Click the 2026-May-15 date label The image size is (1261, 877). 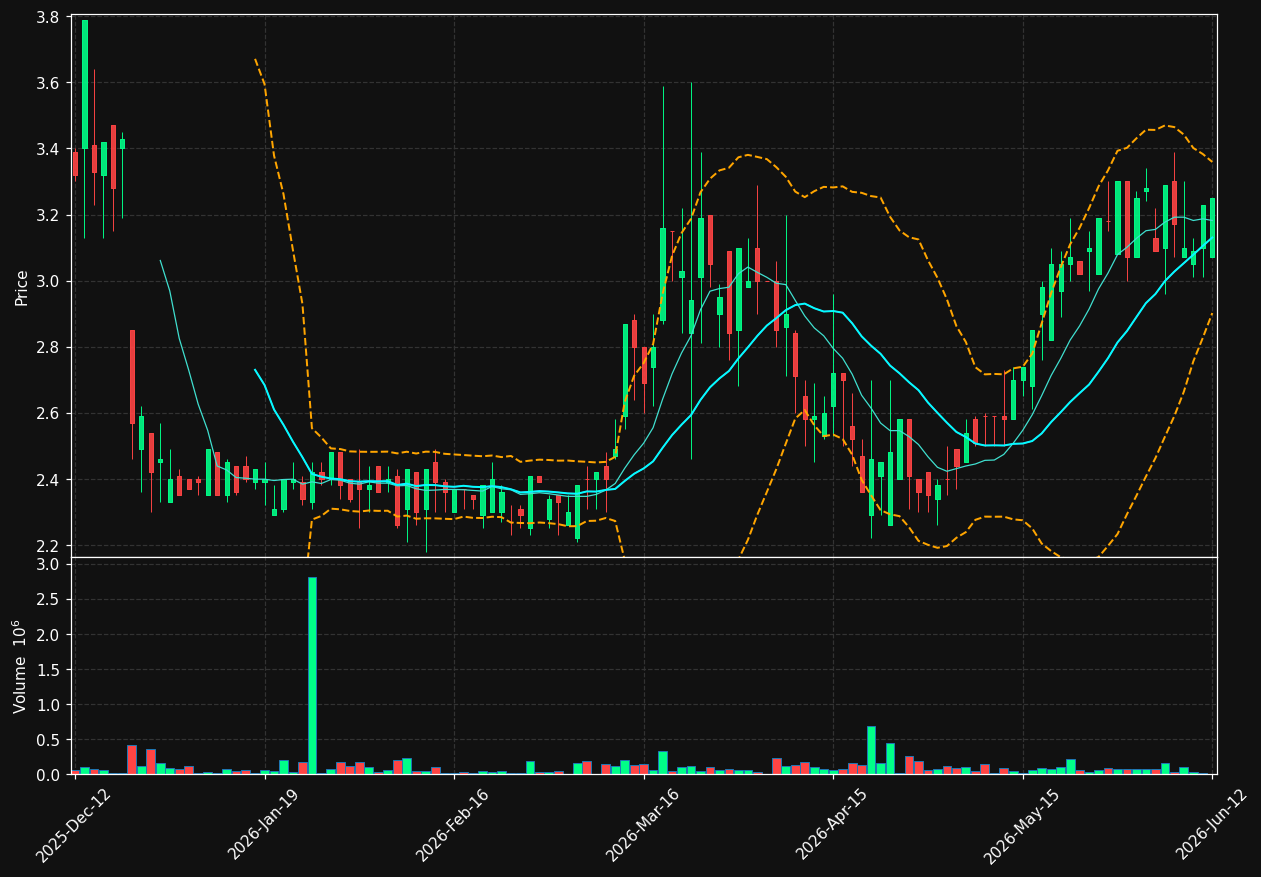[1021, 825]
